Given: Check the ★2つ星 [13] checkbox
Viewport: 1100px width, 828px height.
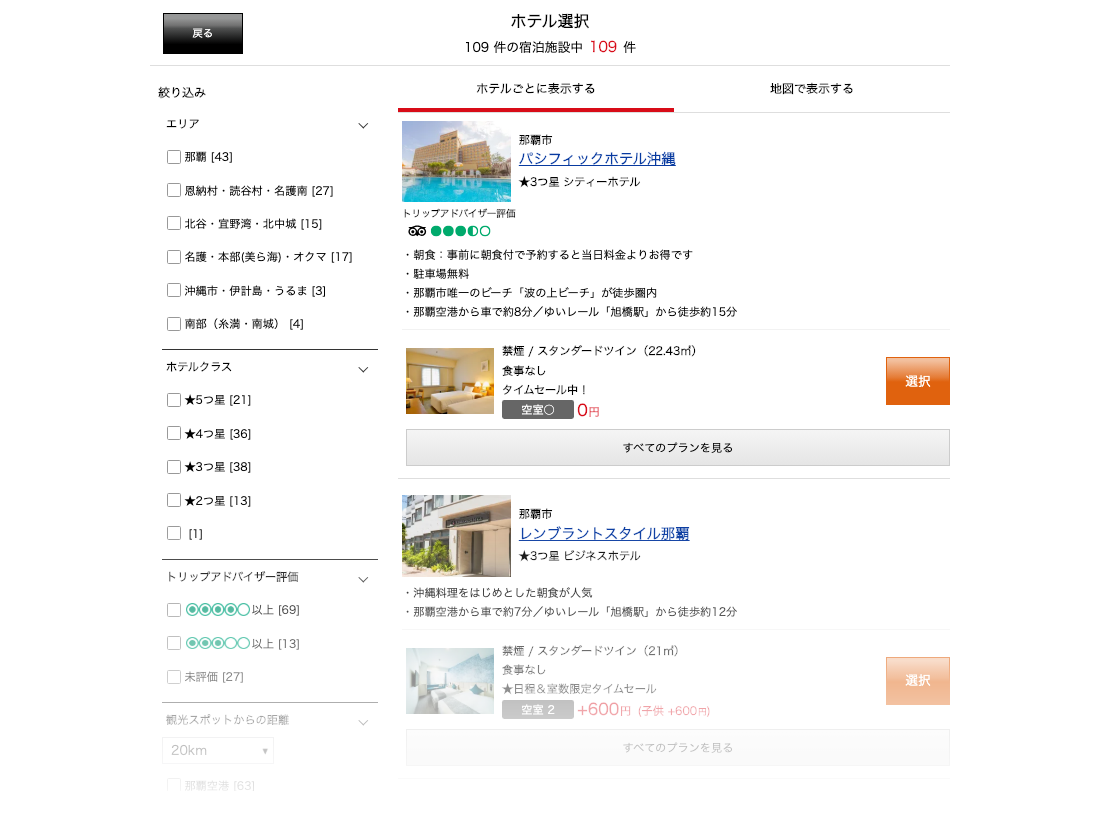Looking at the screenshot, I should pyautogui.click(x=174, y=500).
